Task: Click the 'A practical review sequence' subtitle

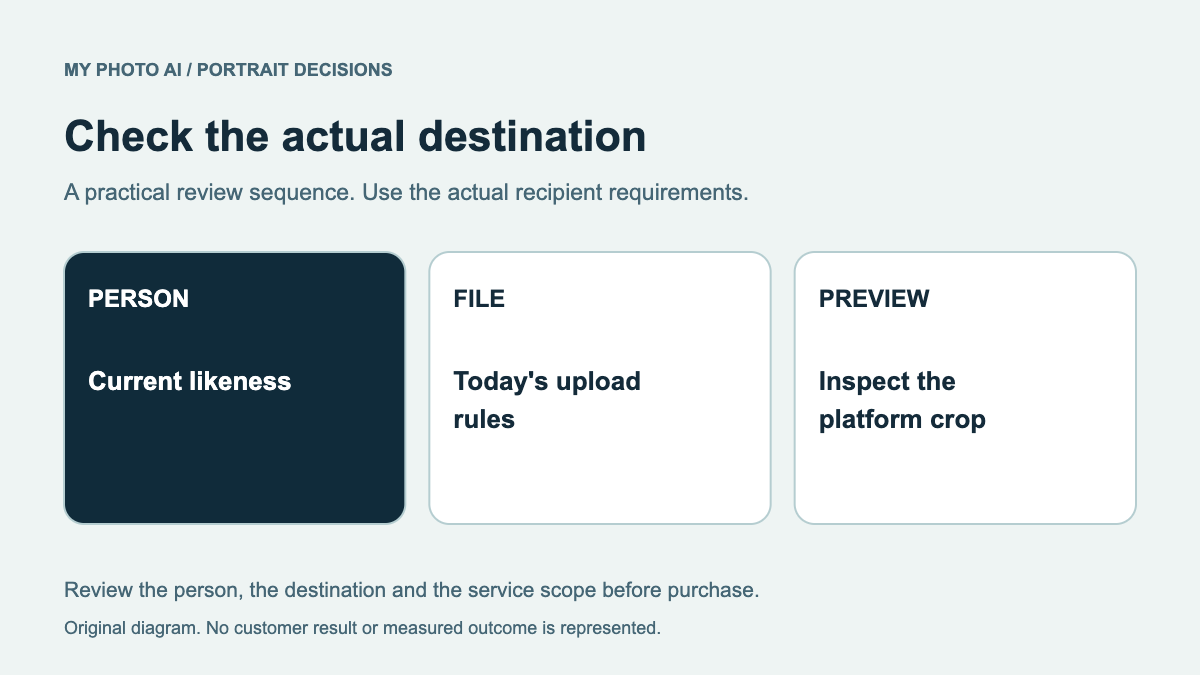Action: (x=406, y=192)
